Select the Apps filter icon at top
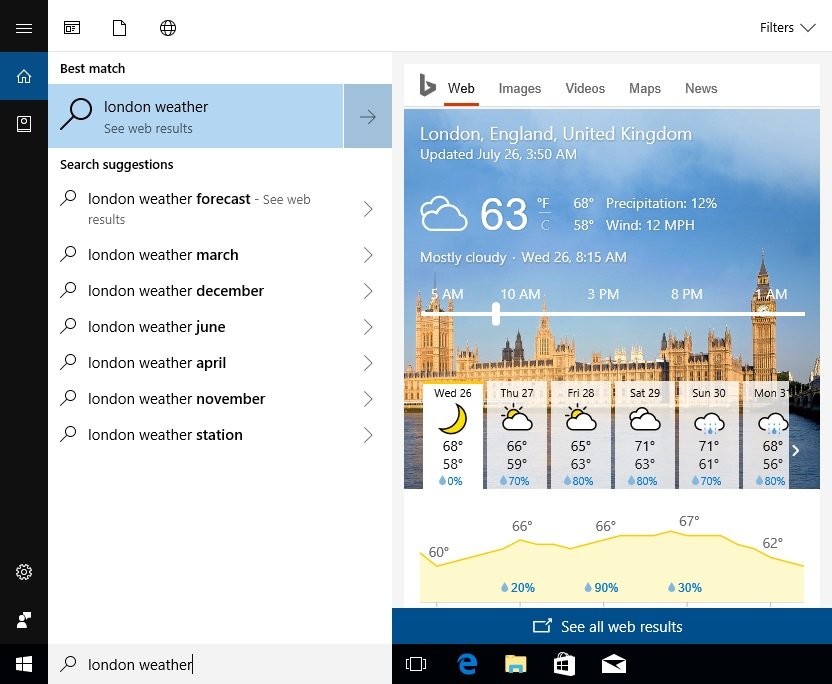Viewport: 832px width, 684px height. coord(72,28)
